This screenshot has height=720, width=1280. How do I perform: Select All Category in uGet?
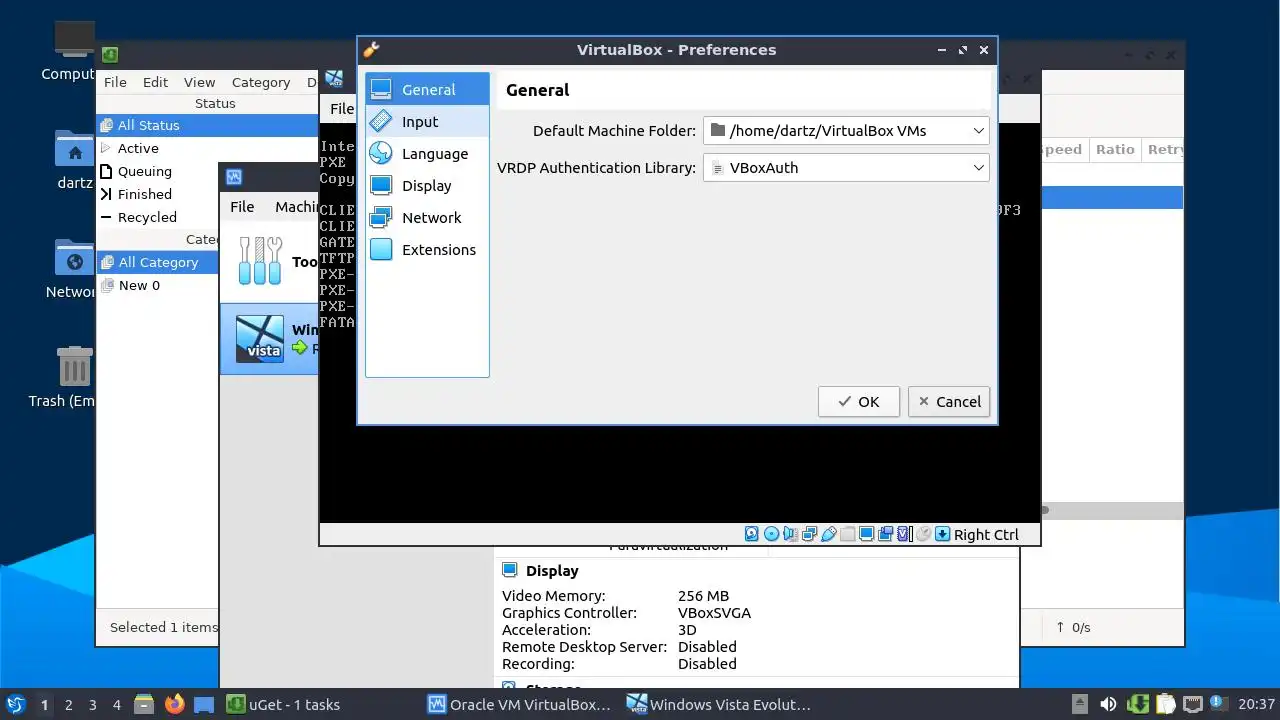pos(158,262)
